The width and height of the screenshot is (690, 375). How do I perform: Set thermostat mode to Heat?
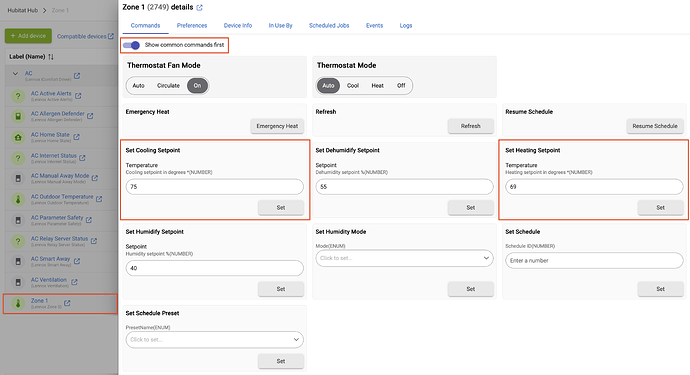(378, 85)
